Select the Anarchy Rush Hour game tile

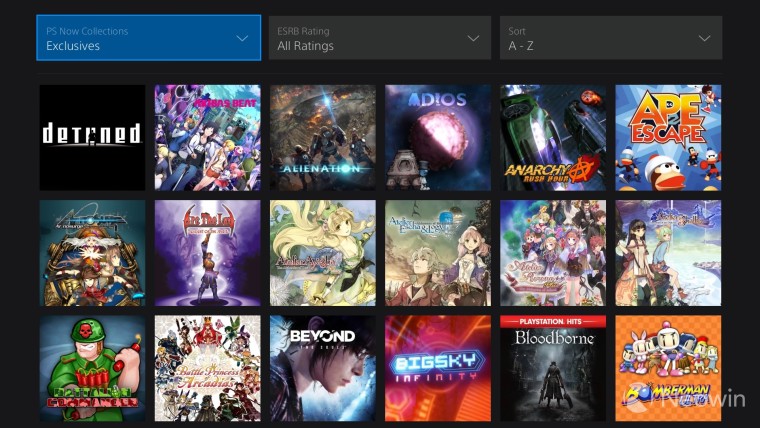coord(553,138)
